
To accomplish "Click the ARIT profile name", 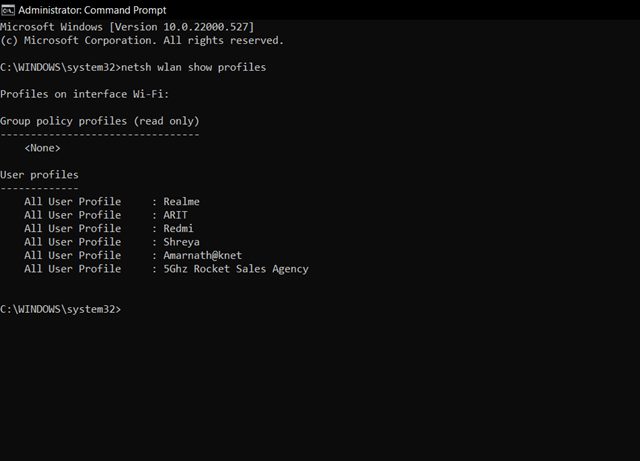I will coord(176,215).
